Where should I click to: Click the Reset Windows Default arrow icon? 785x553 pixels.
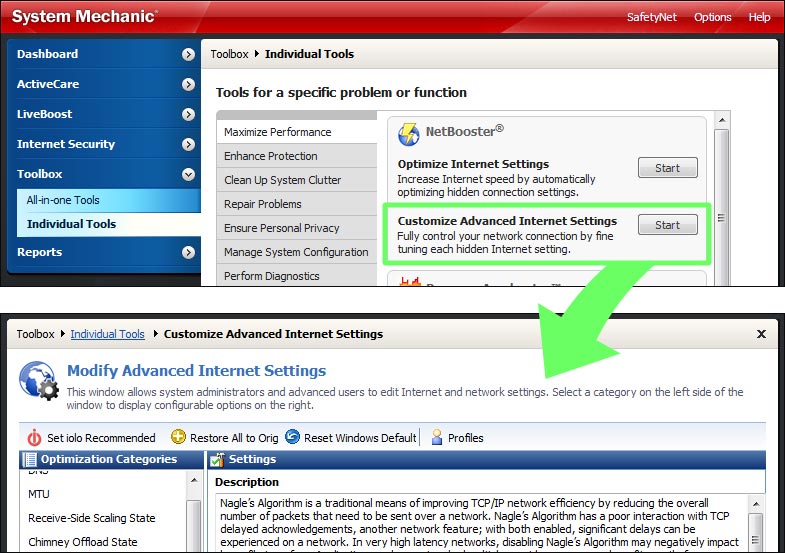pos(292,437)
